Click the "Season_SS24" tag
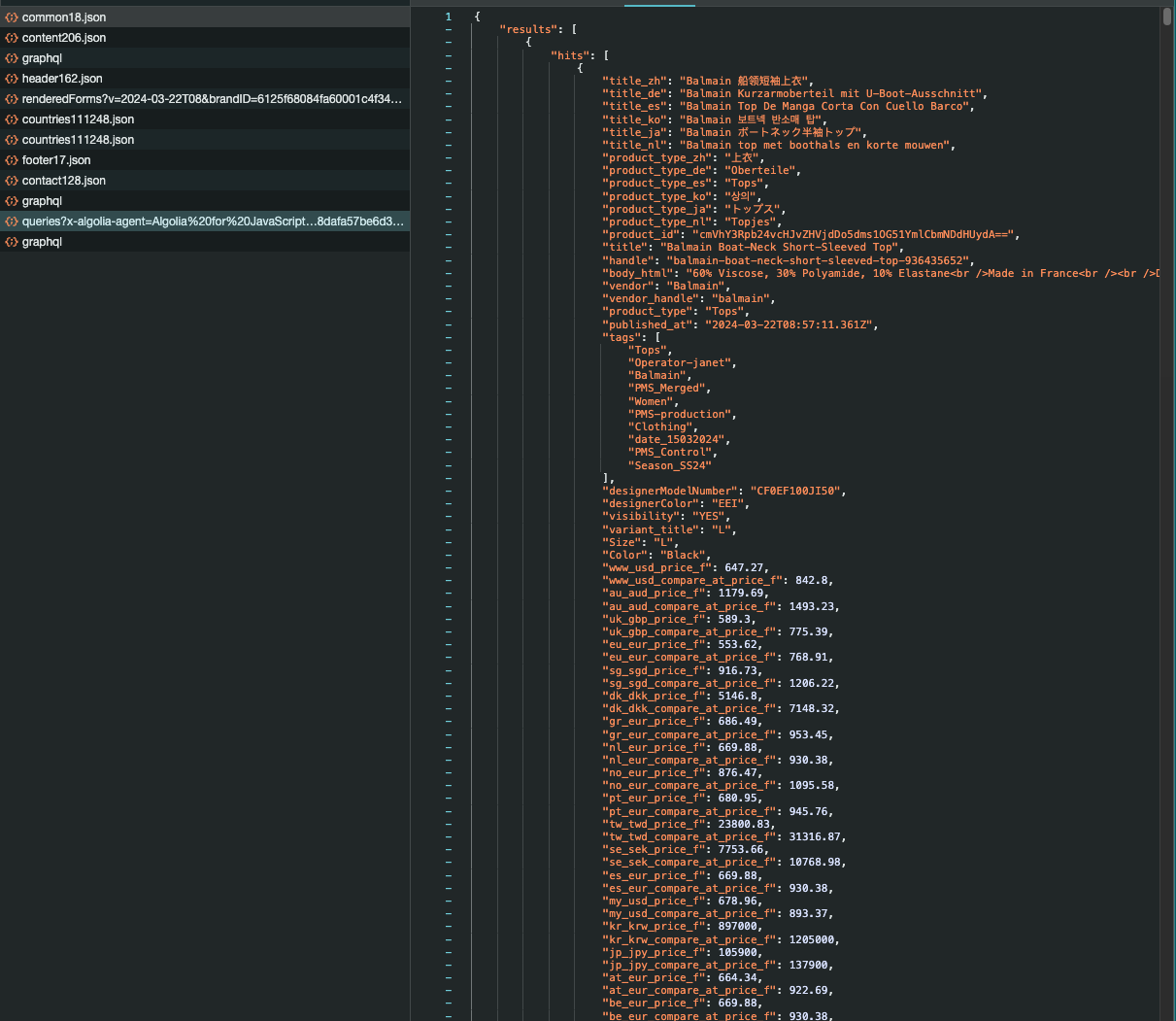The height and width of the screenshot is (1021, 1176). click(669, 465)
